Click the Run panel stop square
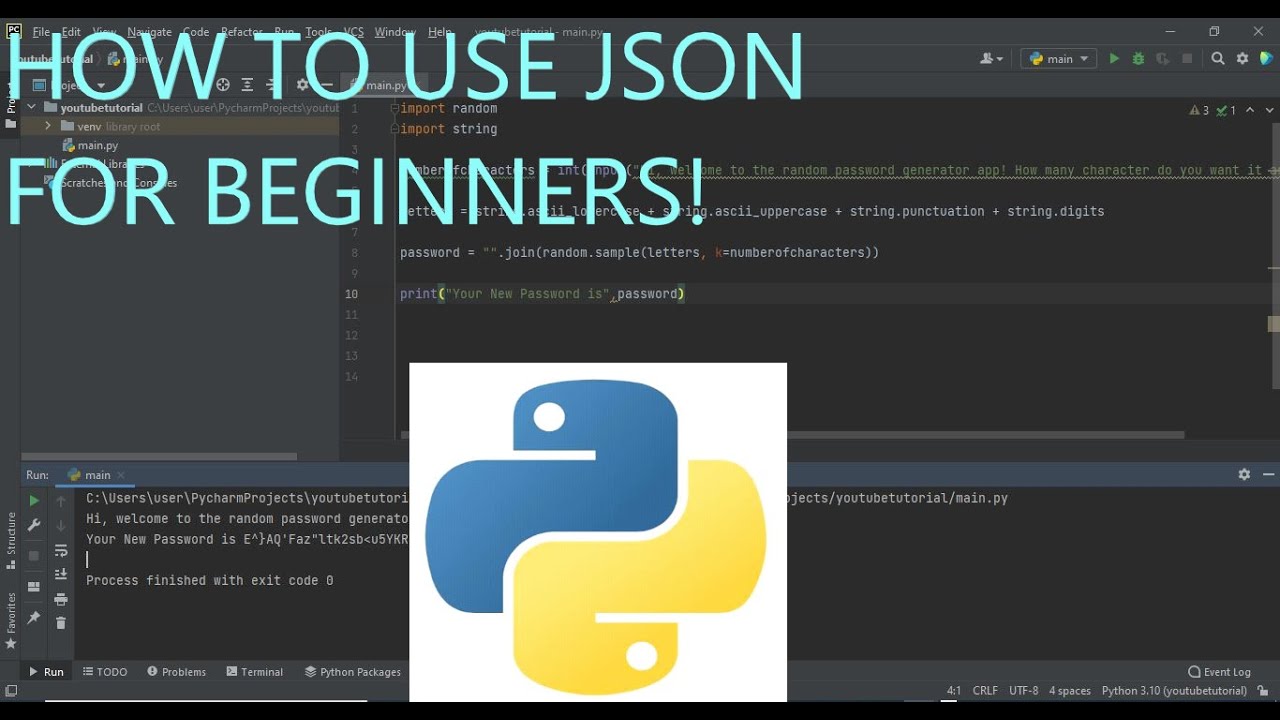This screenshot has height=720, width=1280. [34, 555]
